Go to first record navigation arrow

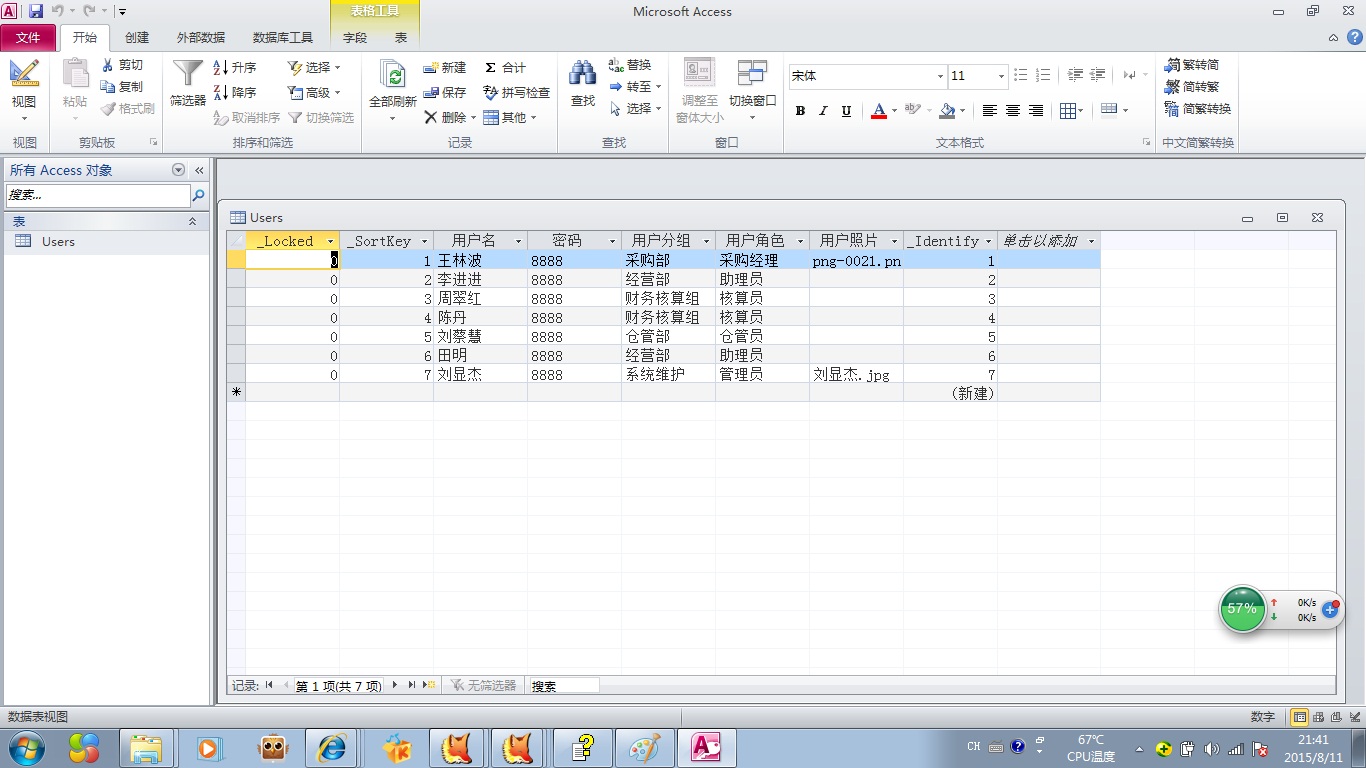(269, 685)
